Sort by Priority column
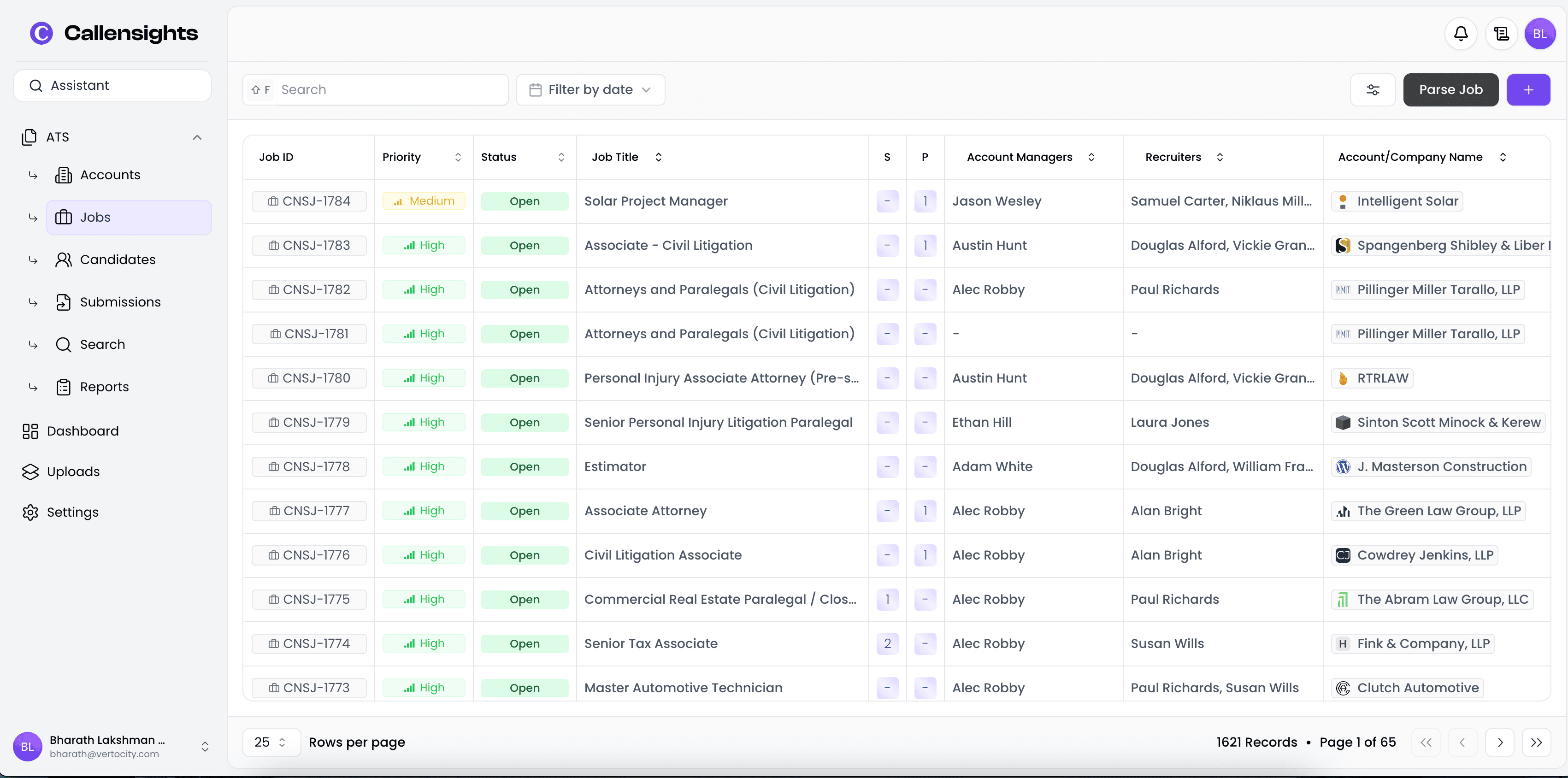1568x778 pixels. [x=458, y=157]
